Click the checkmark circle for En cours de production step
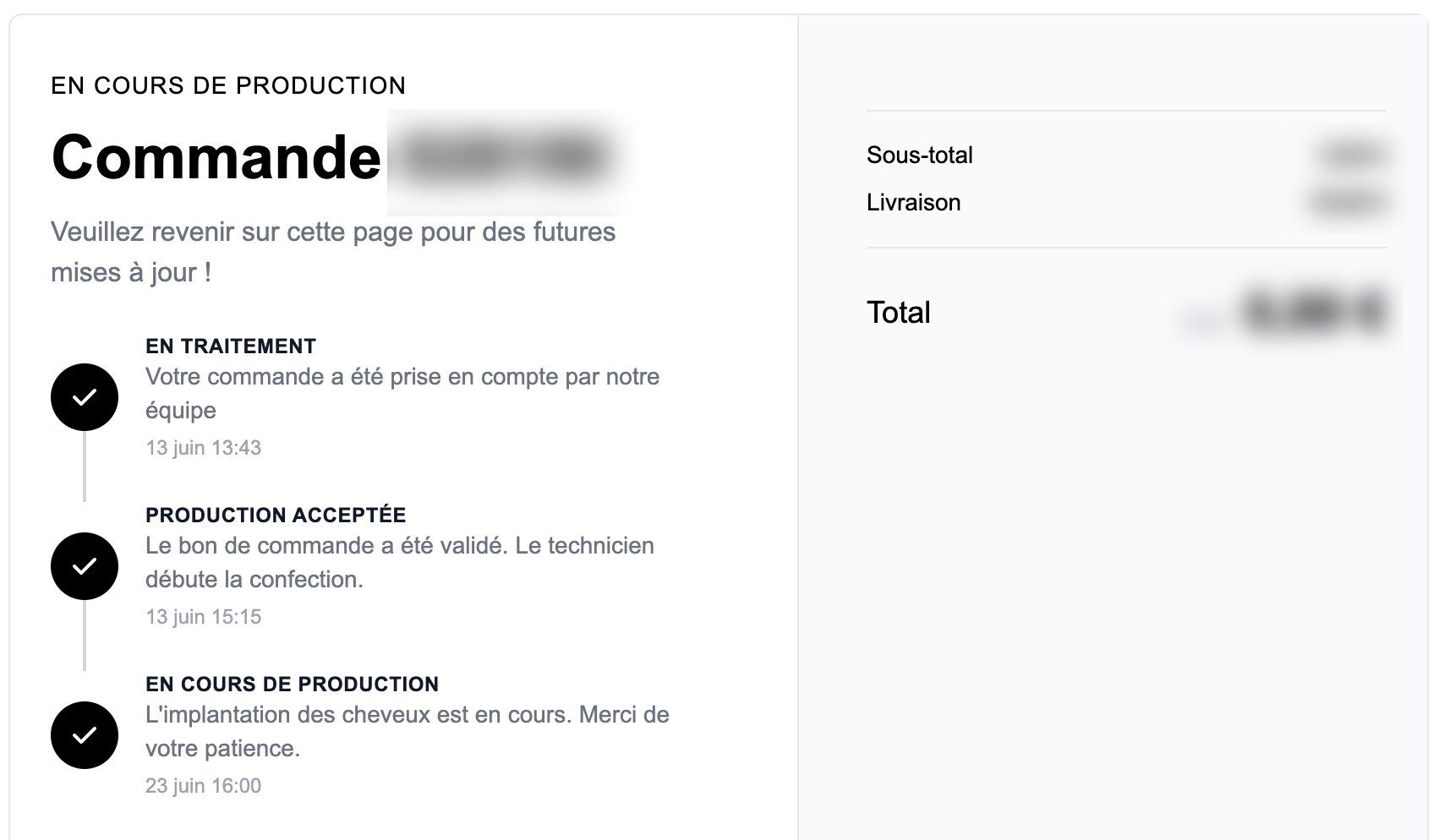1439x840 pixels. pyautogui.click(x=85, y=735)
